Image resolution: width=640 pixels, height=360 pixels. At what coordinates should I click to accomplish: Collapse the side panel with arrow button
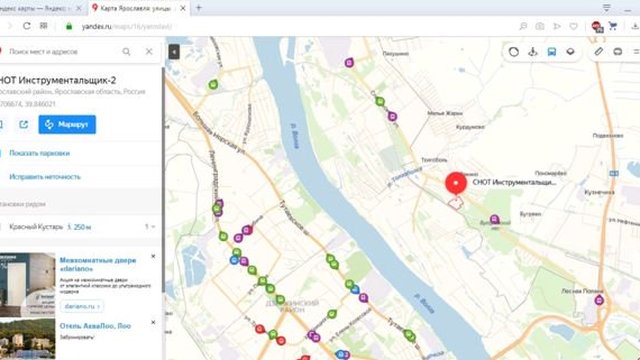[x=174, y=52]
